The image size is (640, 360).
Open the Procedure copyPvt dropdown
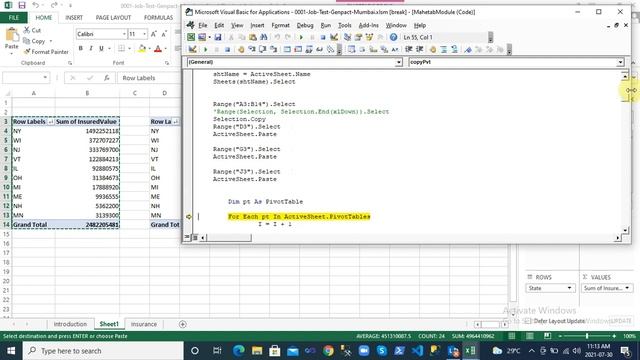pyautogui.click(x=620, y=62)
